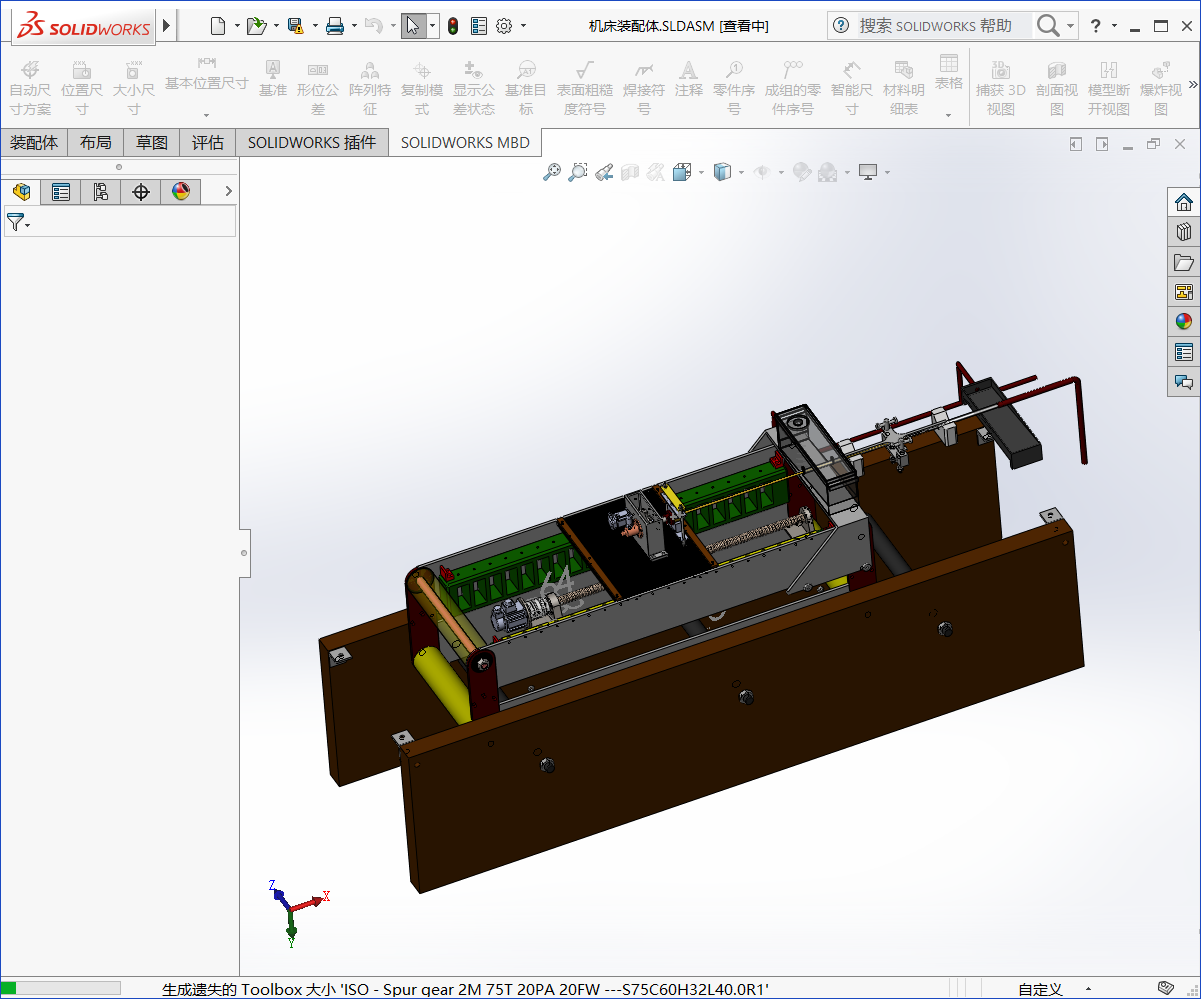The width and height of the screenshot is (1201, 999).
Task: Click the Save icon in the top toolbar
Action: point(295,26)
